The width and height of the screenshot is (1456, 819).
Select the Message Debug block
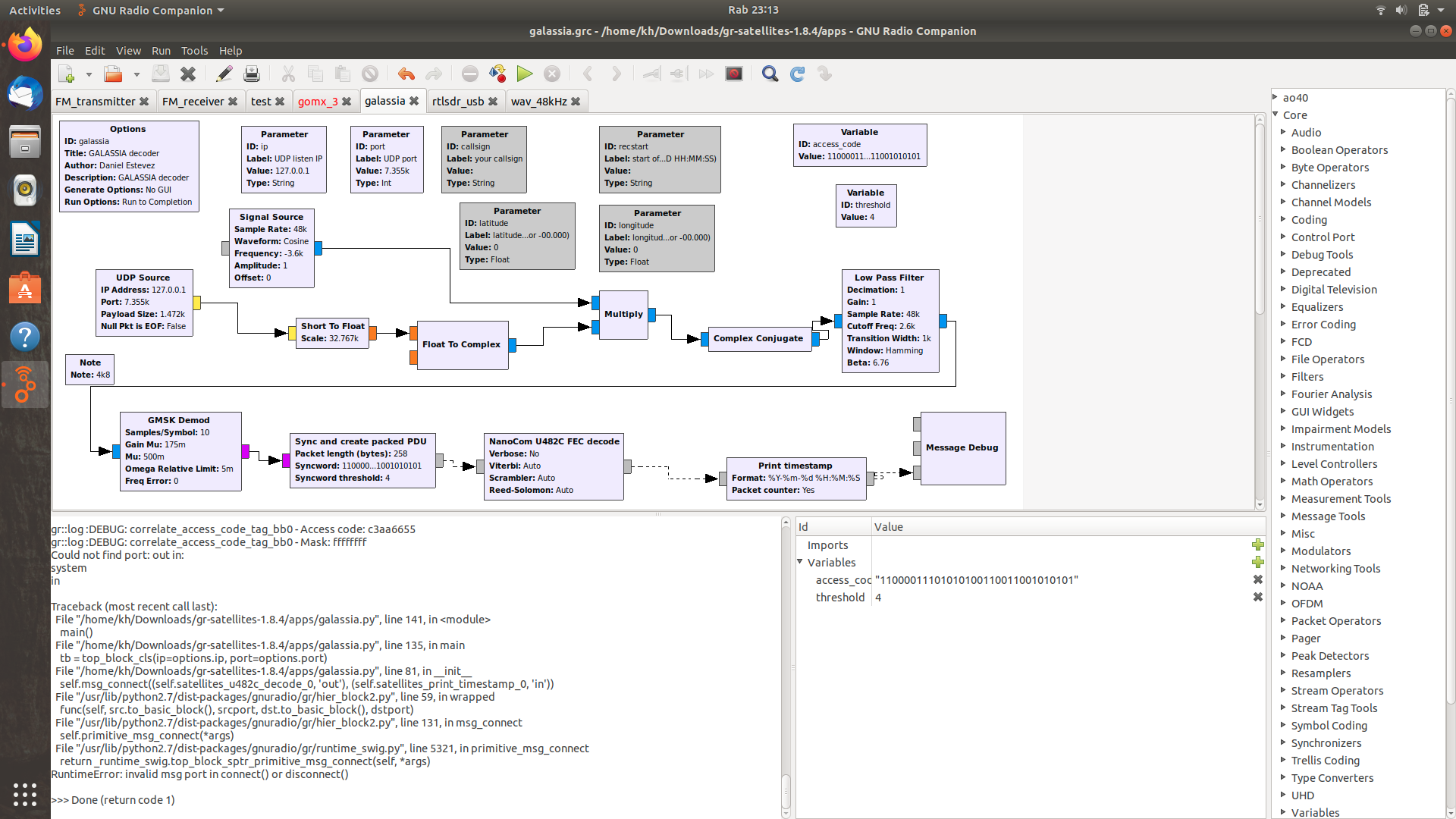(x=962, y=447)
